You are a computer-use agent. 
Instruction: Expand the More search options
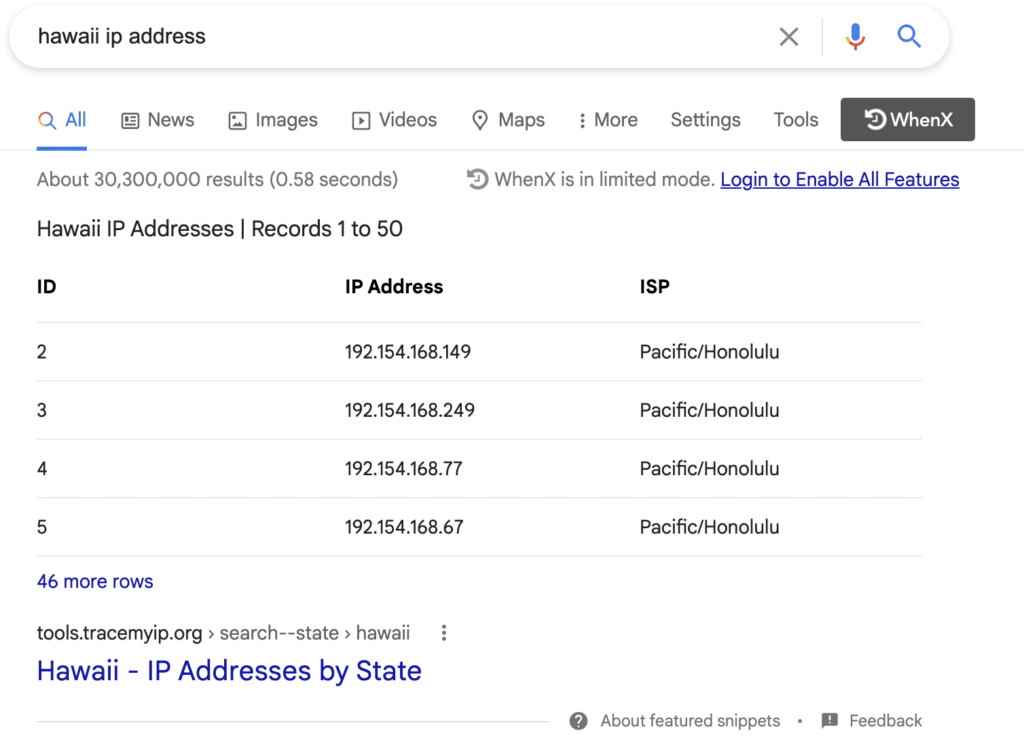607,119
